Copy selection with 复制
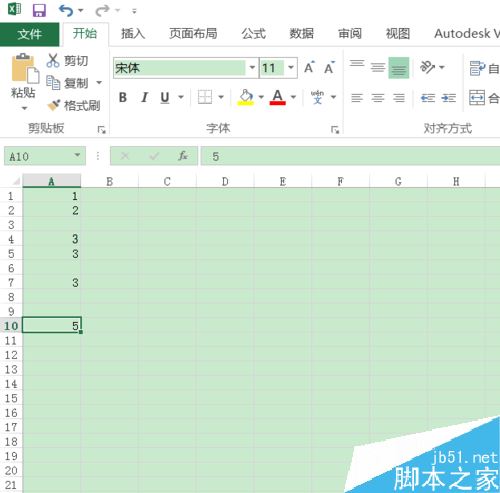This screenshot has width=500, height=493. point(67,83)
